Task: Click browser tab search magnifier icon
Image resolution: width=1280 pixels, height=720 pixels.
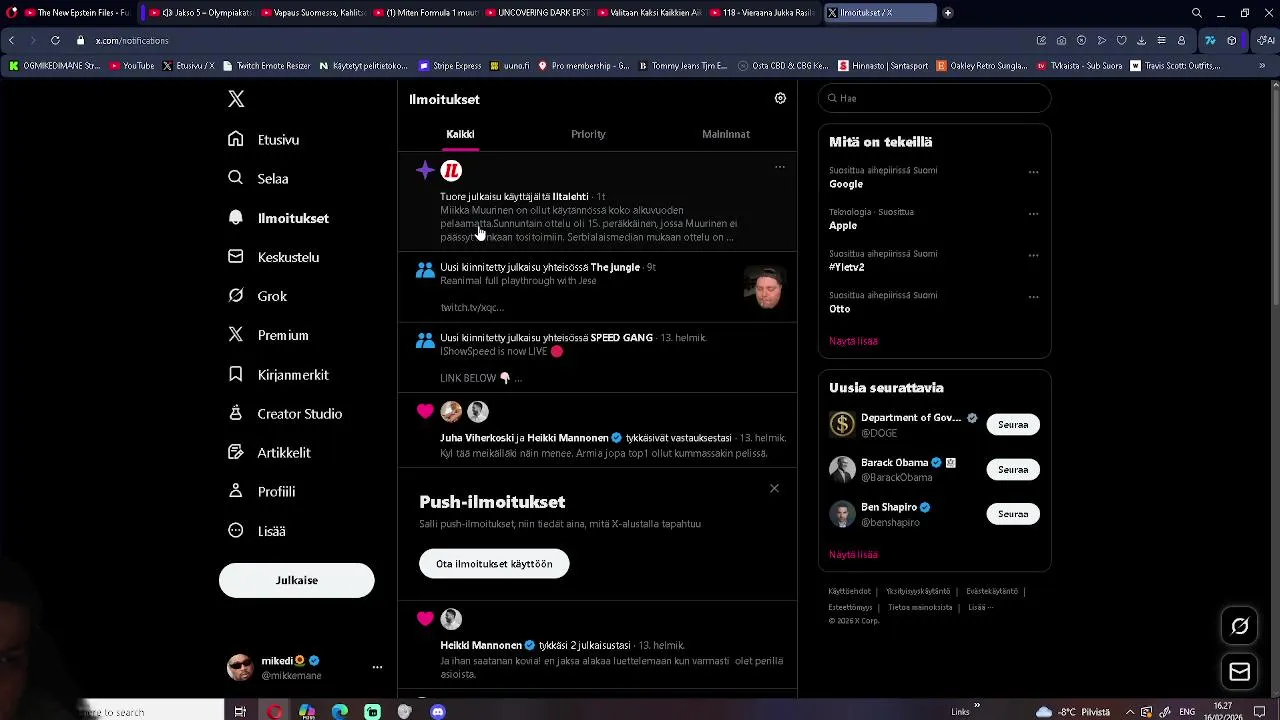Action: 1197,13
